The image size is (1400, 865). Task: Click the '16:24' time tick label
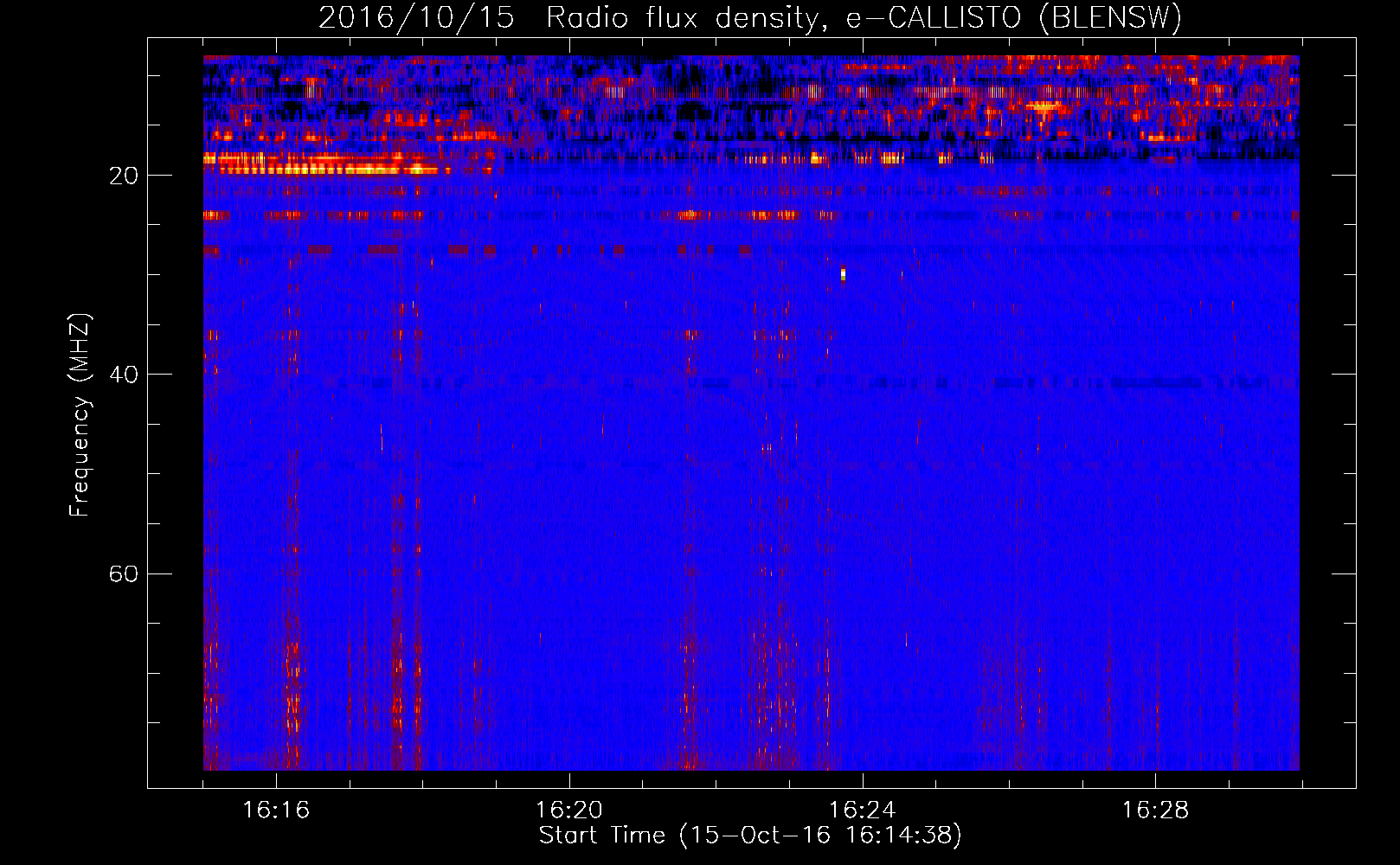point(862,811)
